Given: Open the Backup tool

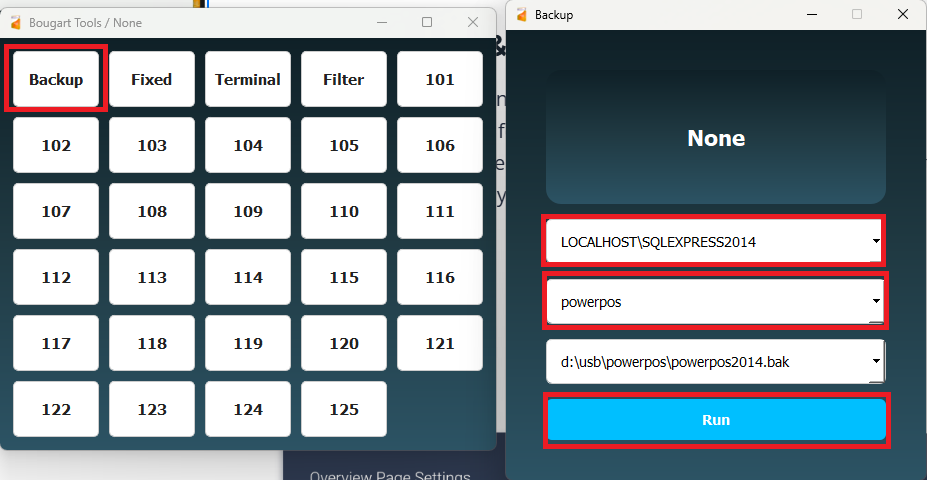Looking at the screenshot, I should click(x=56, y=79).
